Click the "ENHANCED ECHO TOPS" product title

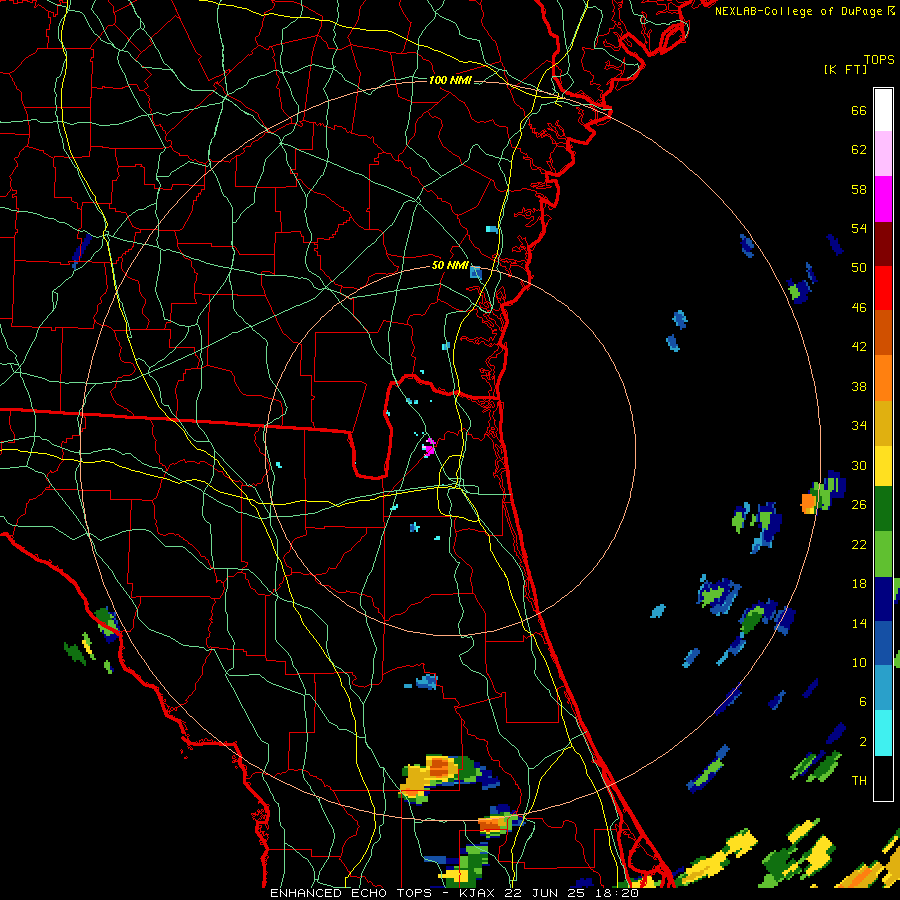[x=350, y=893]
